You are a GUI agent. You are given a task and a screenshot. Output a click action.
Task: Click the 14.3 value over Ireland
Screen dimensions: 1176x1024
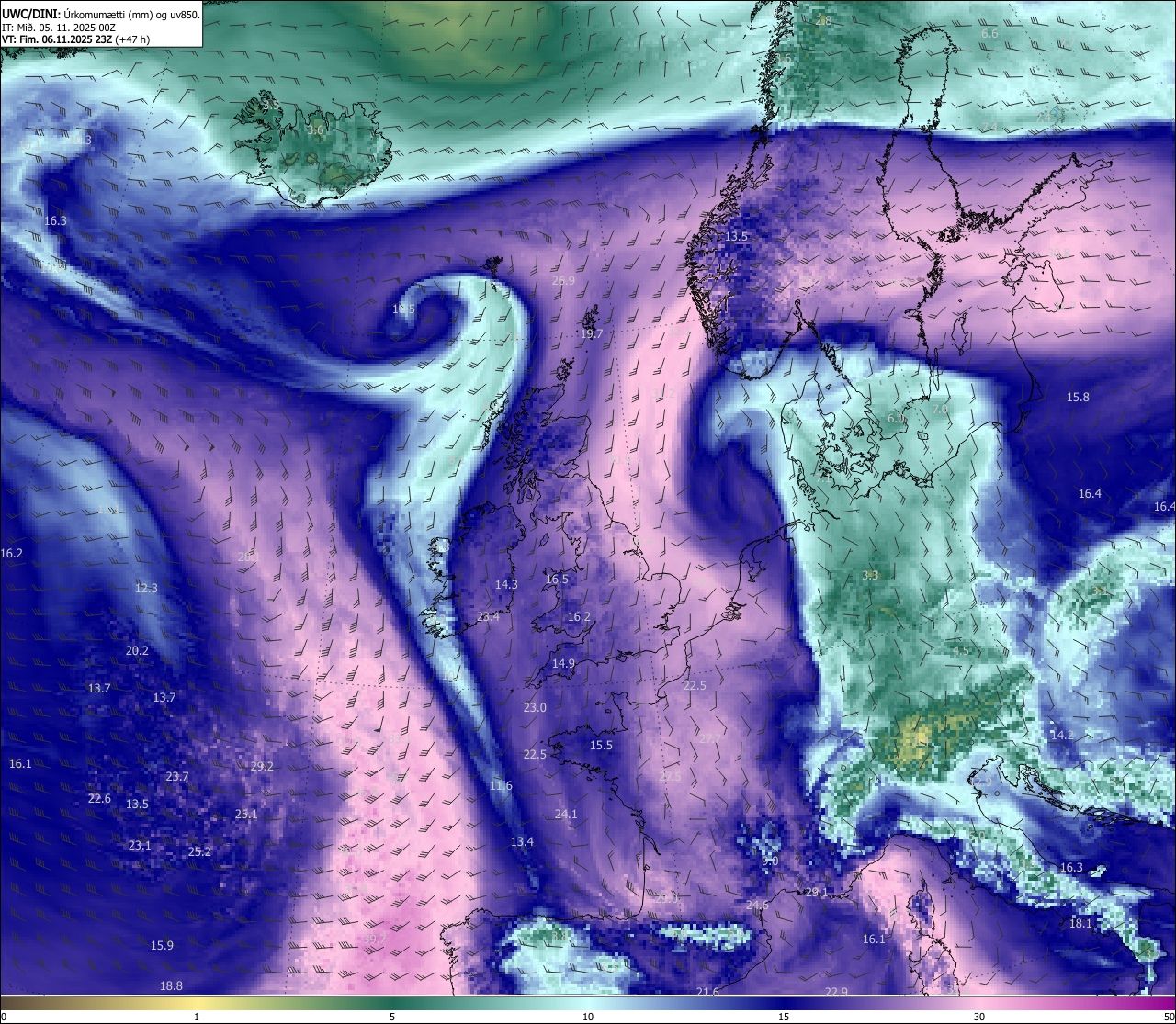[x=506, y=584]
